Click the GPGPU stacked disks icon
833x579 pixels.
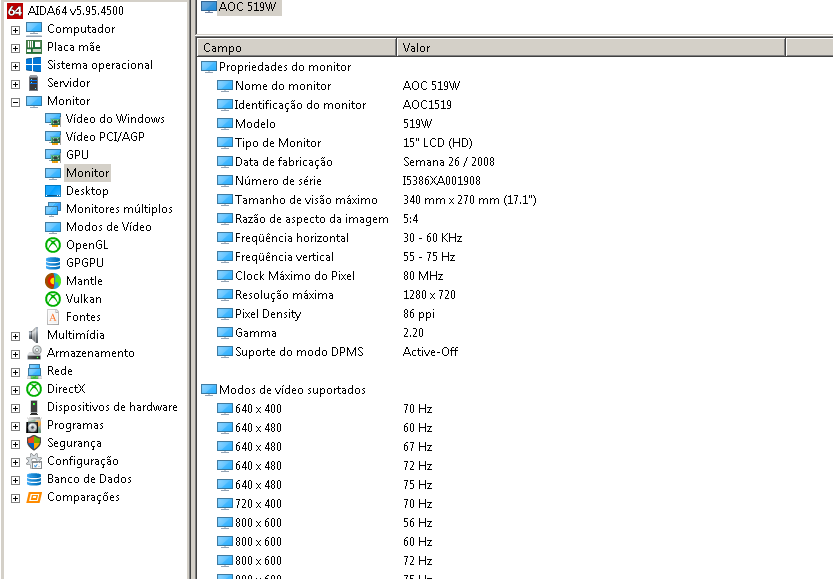click(53, 263)
